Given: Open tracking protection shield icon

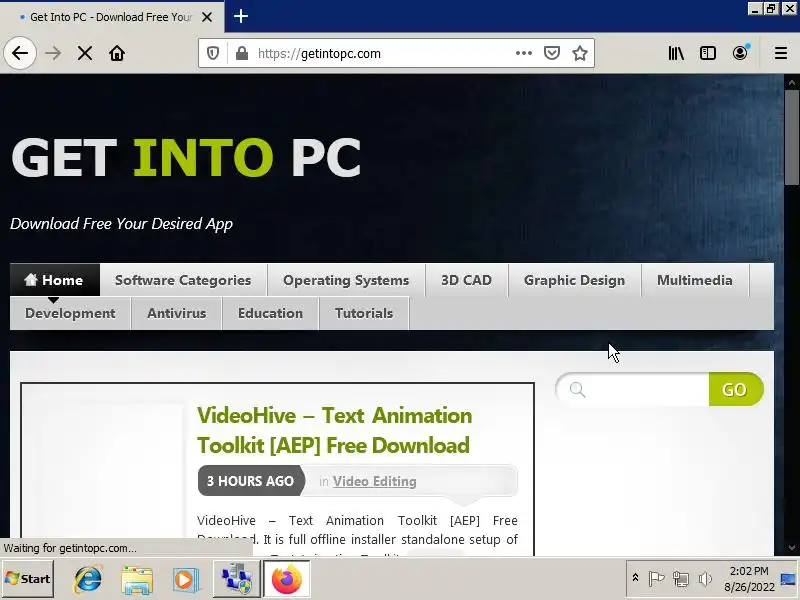Looking at the screenshot, I should [213, 53].
